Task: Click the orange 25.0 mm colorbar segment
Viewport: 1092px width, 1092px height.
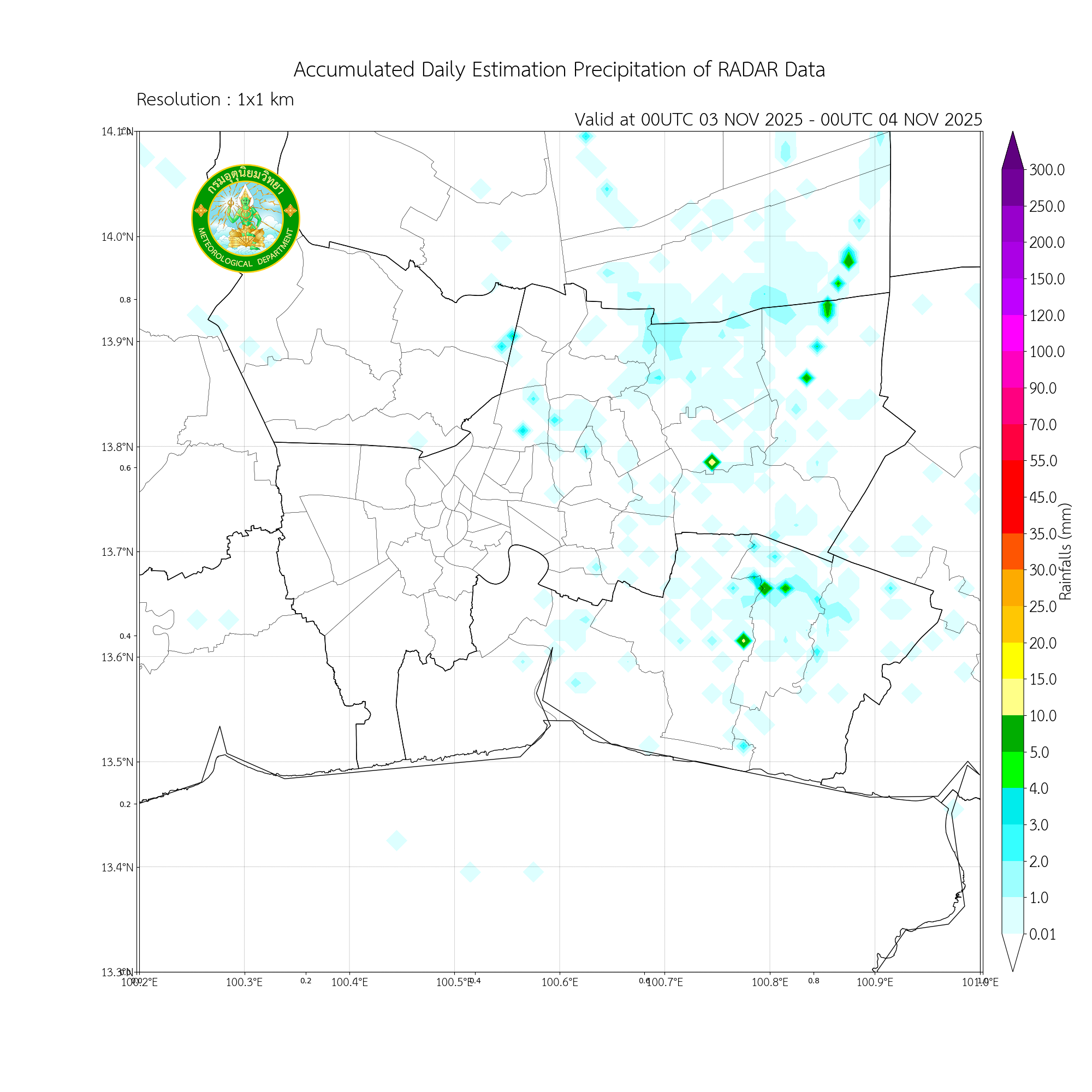Action: point(1012,588)
